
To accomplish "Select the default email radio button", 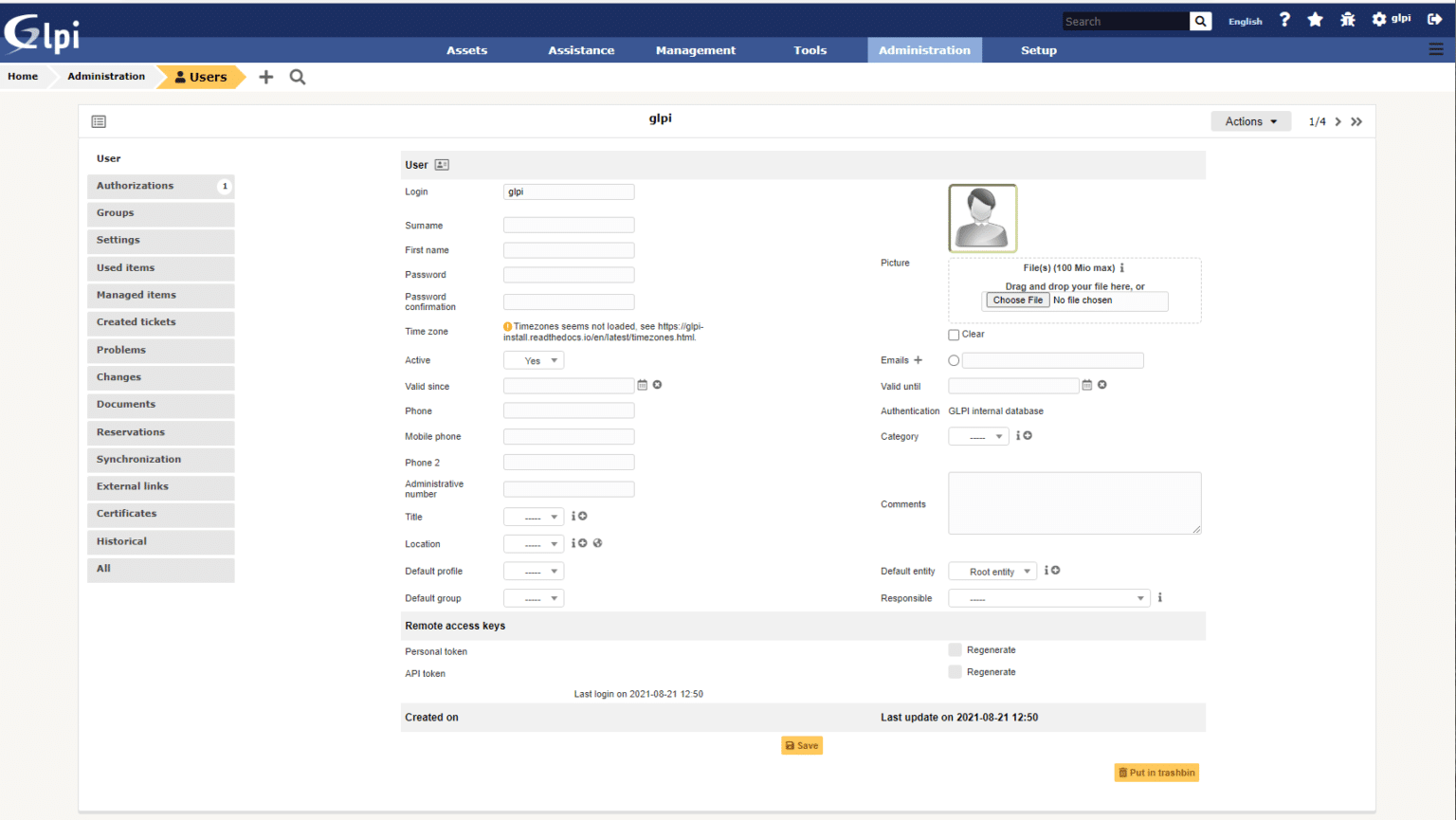I will coord(954,360).
